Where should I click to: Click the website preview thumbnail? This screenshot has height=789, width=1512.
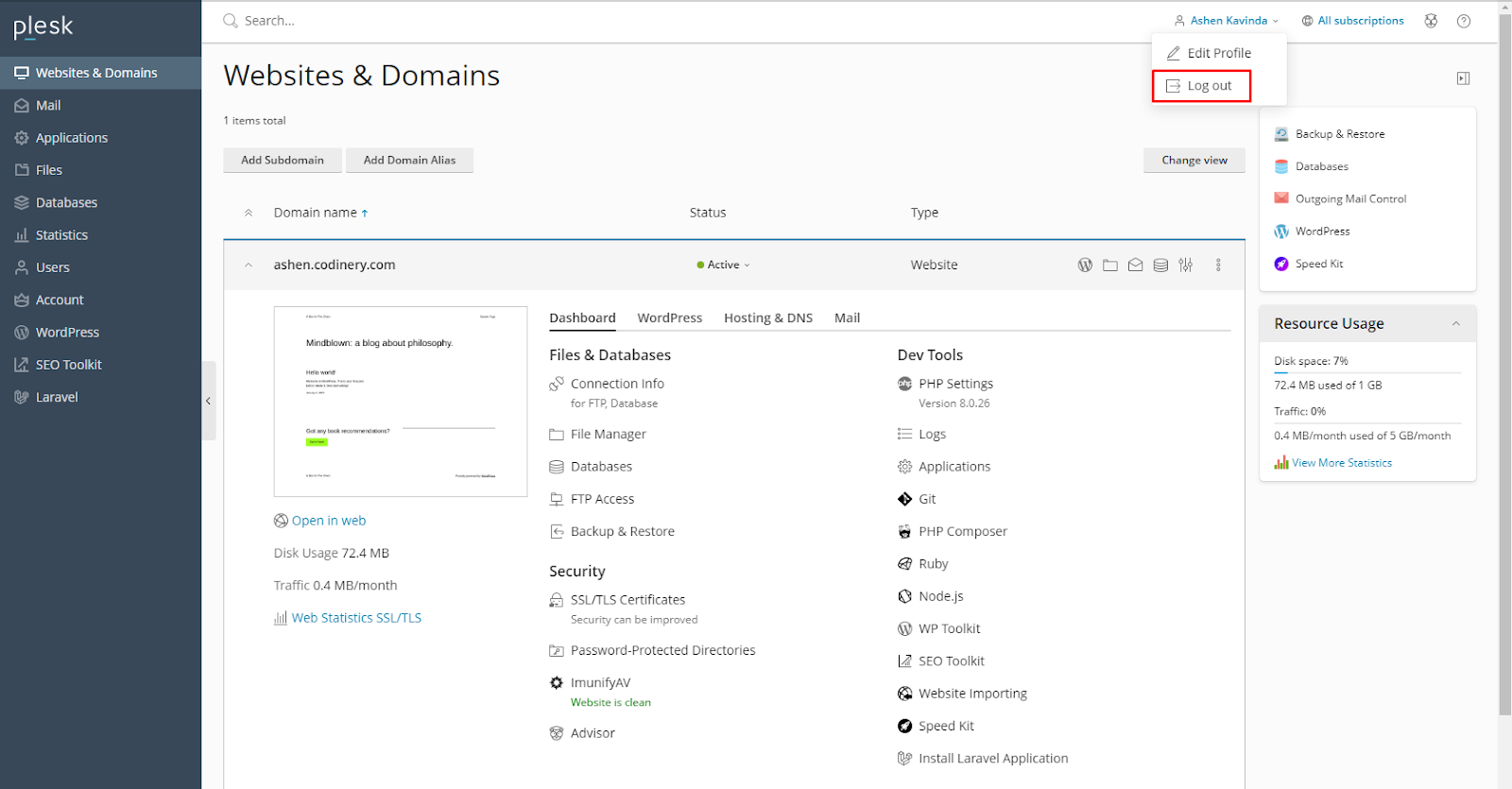[x=401, y=402]
